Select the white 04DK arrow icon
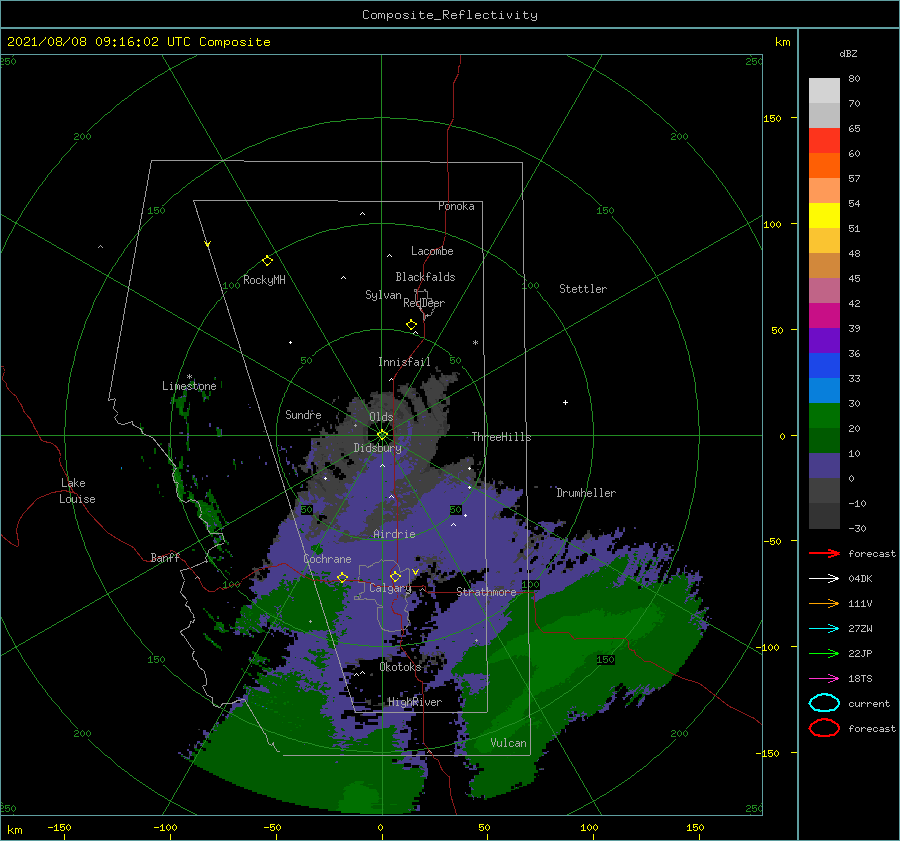The image size is (900, 841). [824, 578]
